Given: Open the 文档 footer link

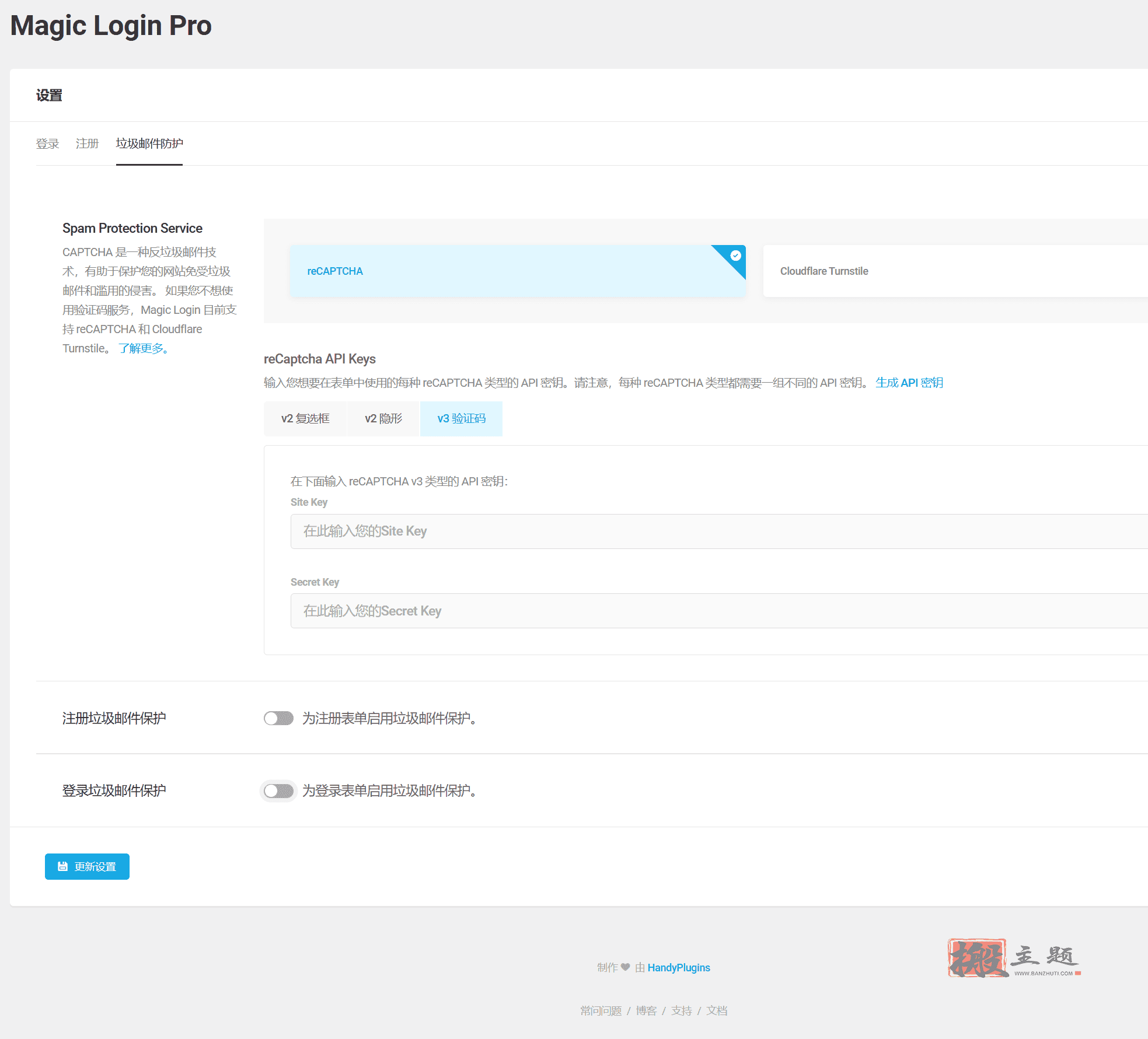Looking at the screenshot, I should [717, 1011].
